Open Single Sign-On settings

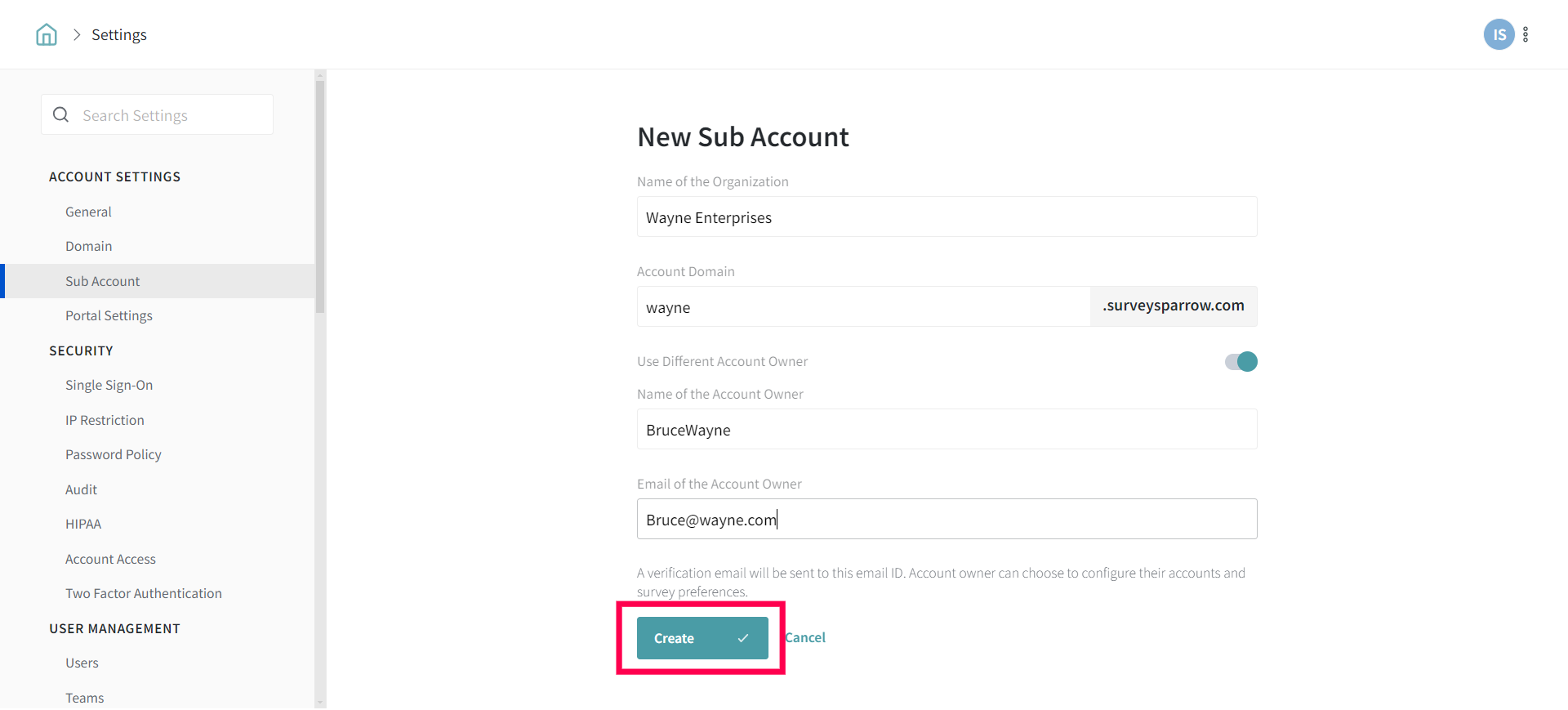(109, 385)
